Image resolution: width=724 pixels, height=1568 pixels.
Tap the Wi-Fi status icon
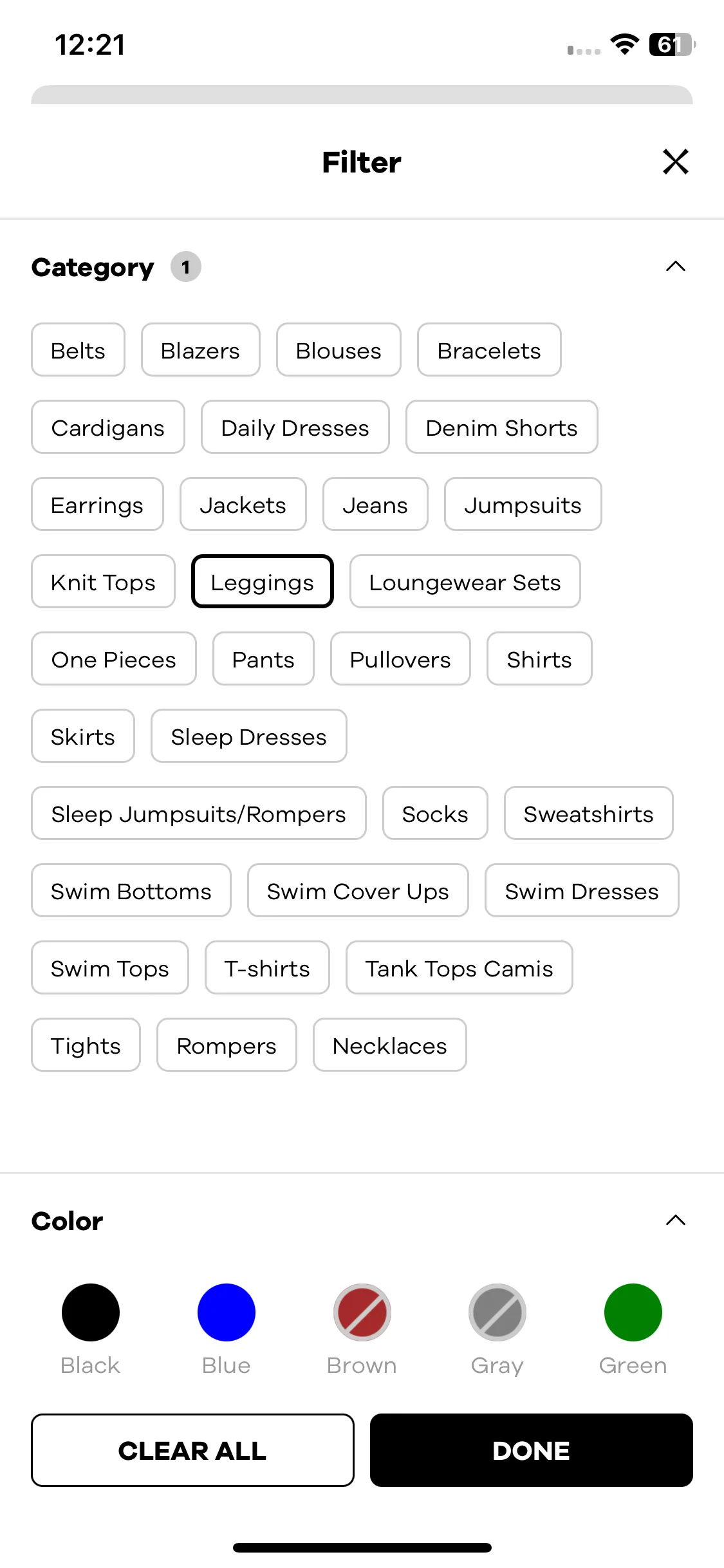point(624,44)
